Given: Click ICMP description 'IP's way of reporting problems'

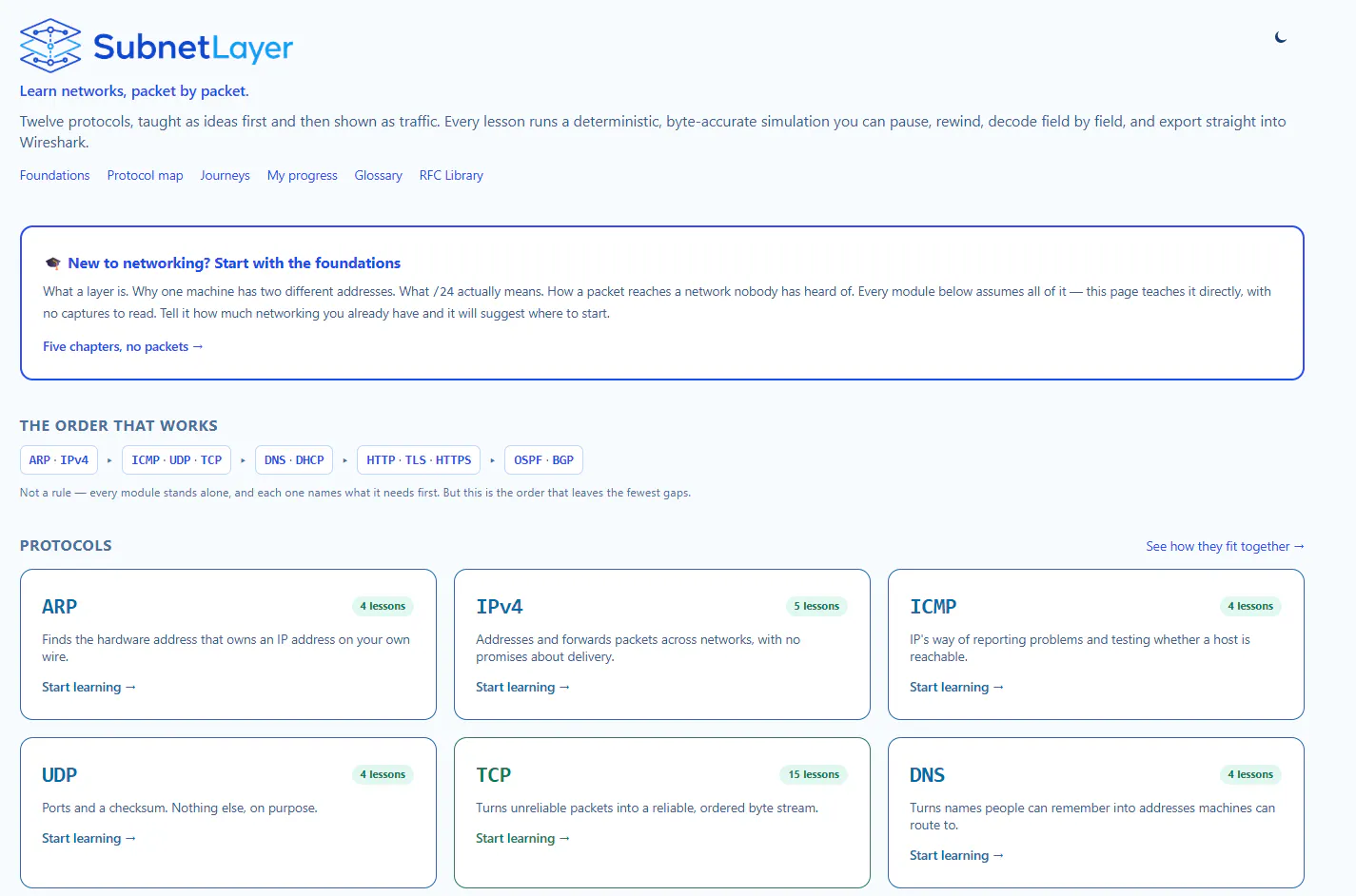Looking at the screenshot, I should tap(1080, 648).
